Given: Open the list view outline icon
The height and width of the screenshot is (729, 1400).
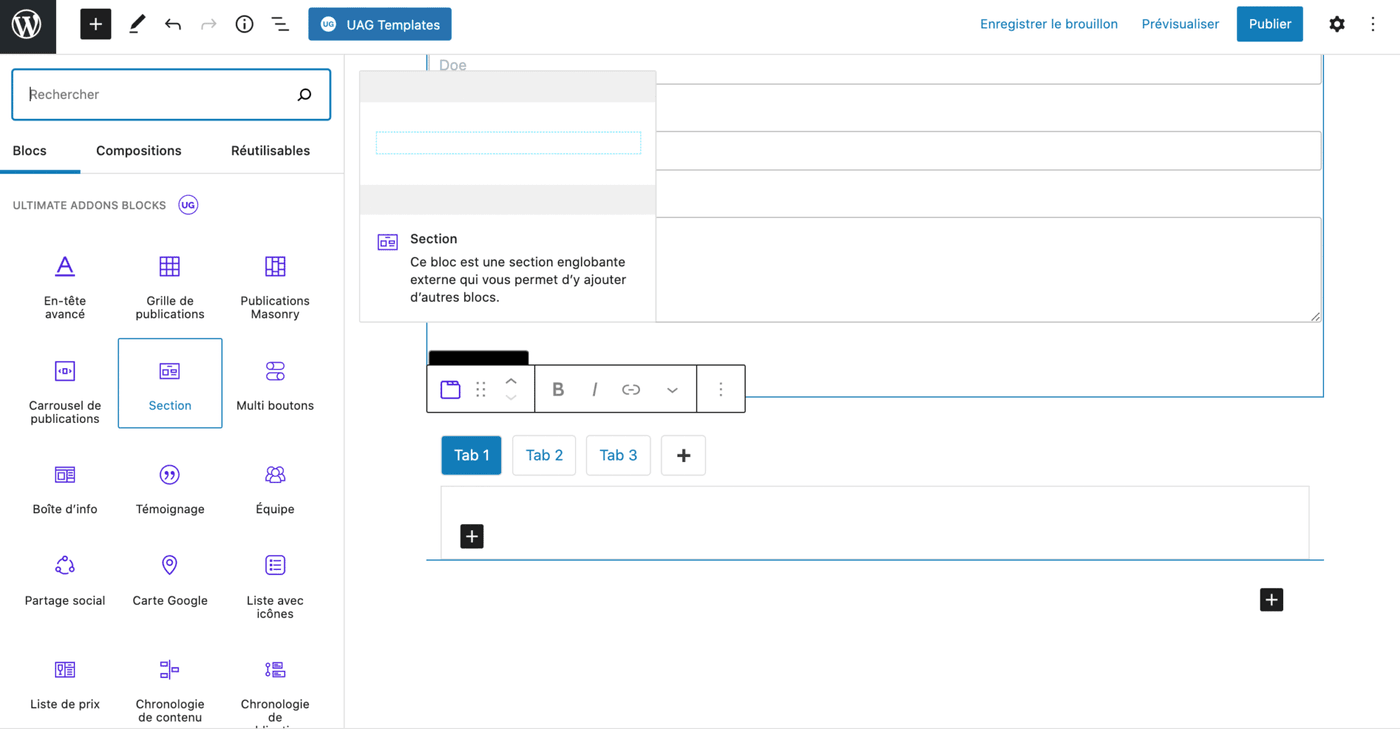Looking at the screenshot, I should tap(280, 24).
